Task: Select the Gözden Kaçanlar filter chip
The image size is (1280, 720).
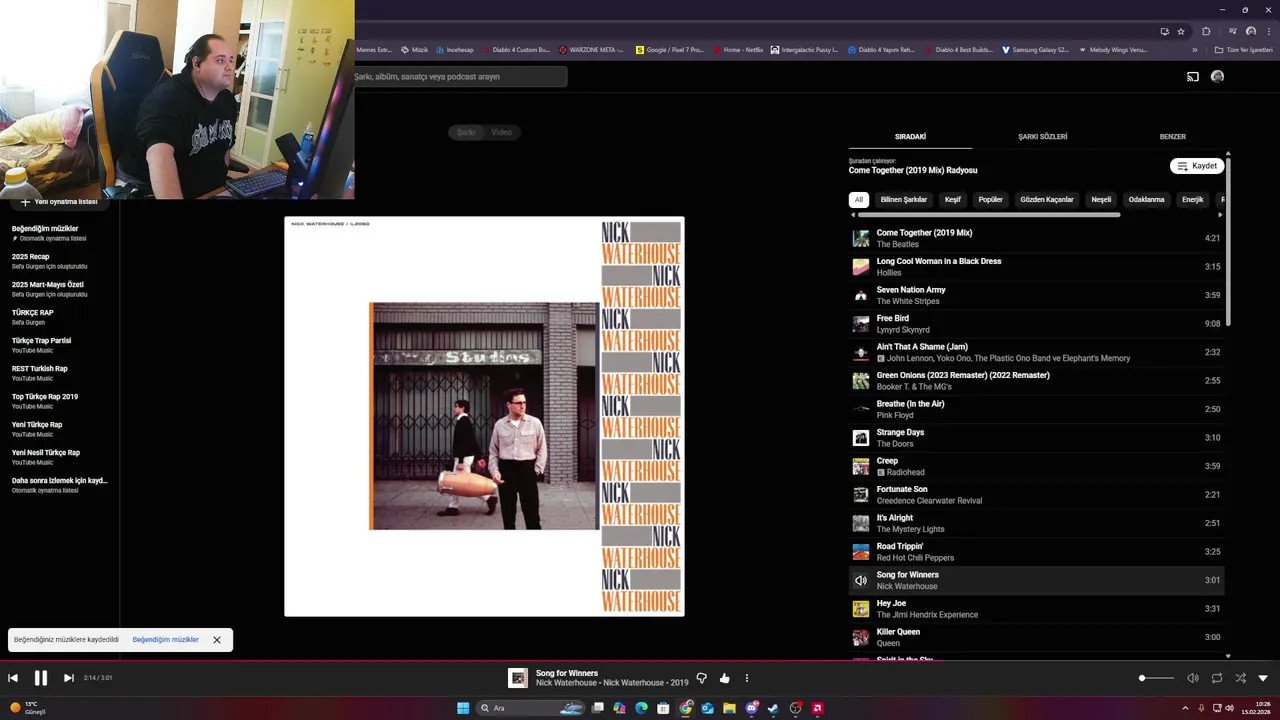Action: click(x=1046, y=199)
